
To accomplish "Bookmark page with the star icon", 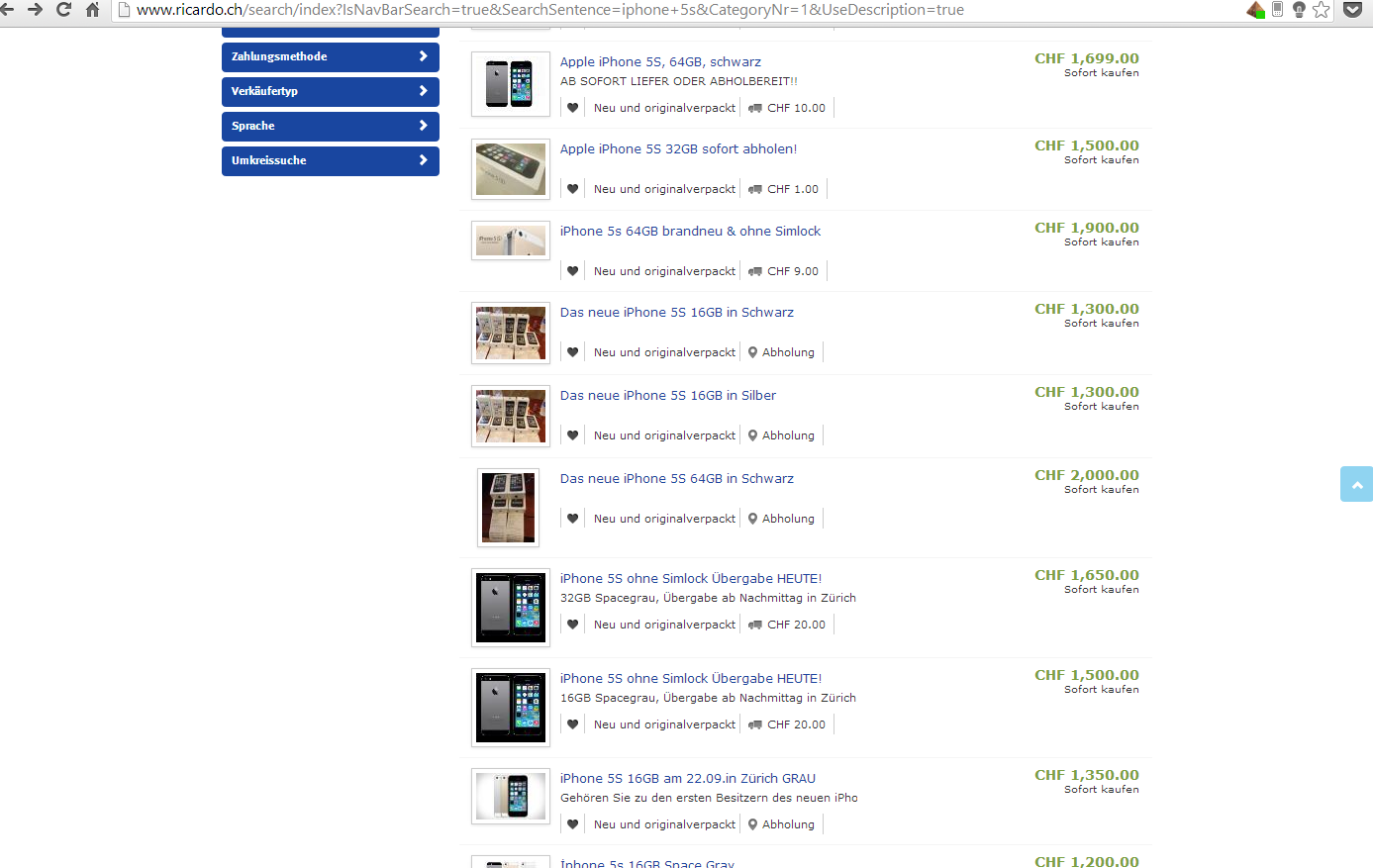I will 1321,10.
